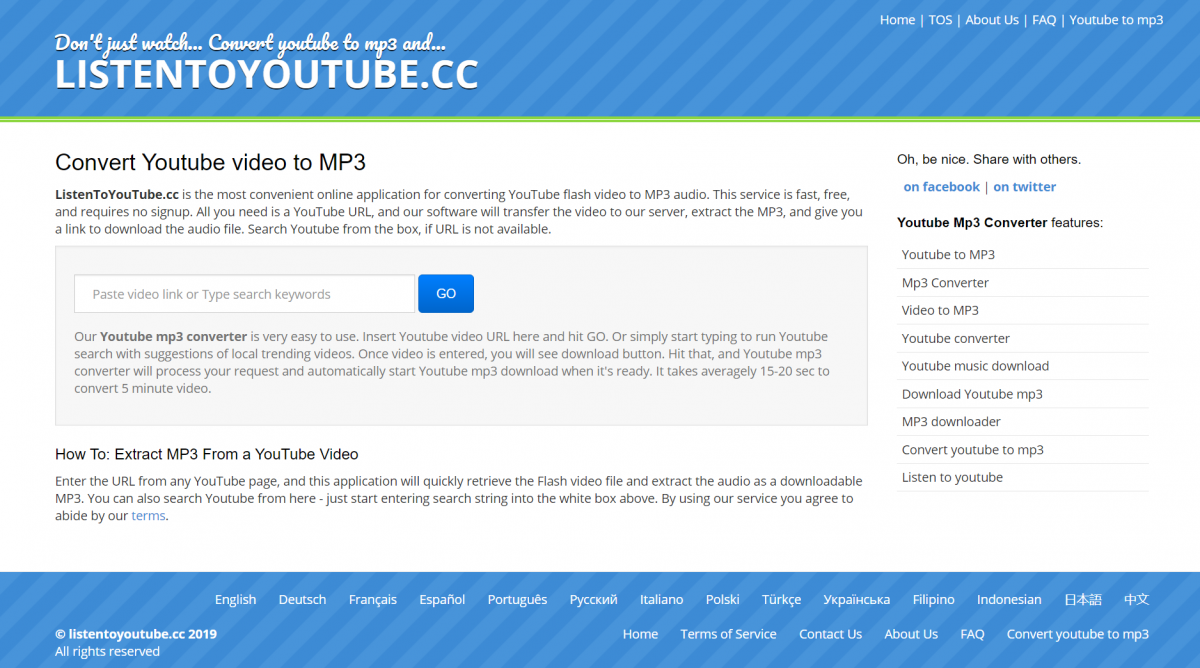The height and width of the screenshot is (668, 1200).
Task: Open the FAQ from top navigation
Action: (1043, 19)
